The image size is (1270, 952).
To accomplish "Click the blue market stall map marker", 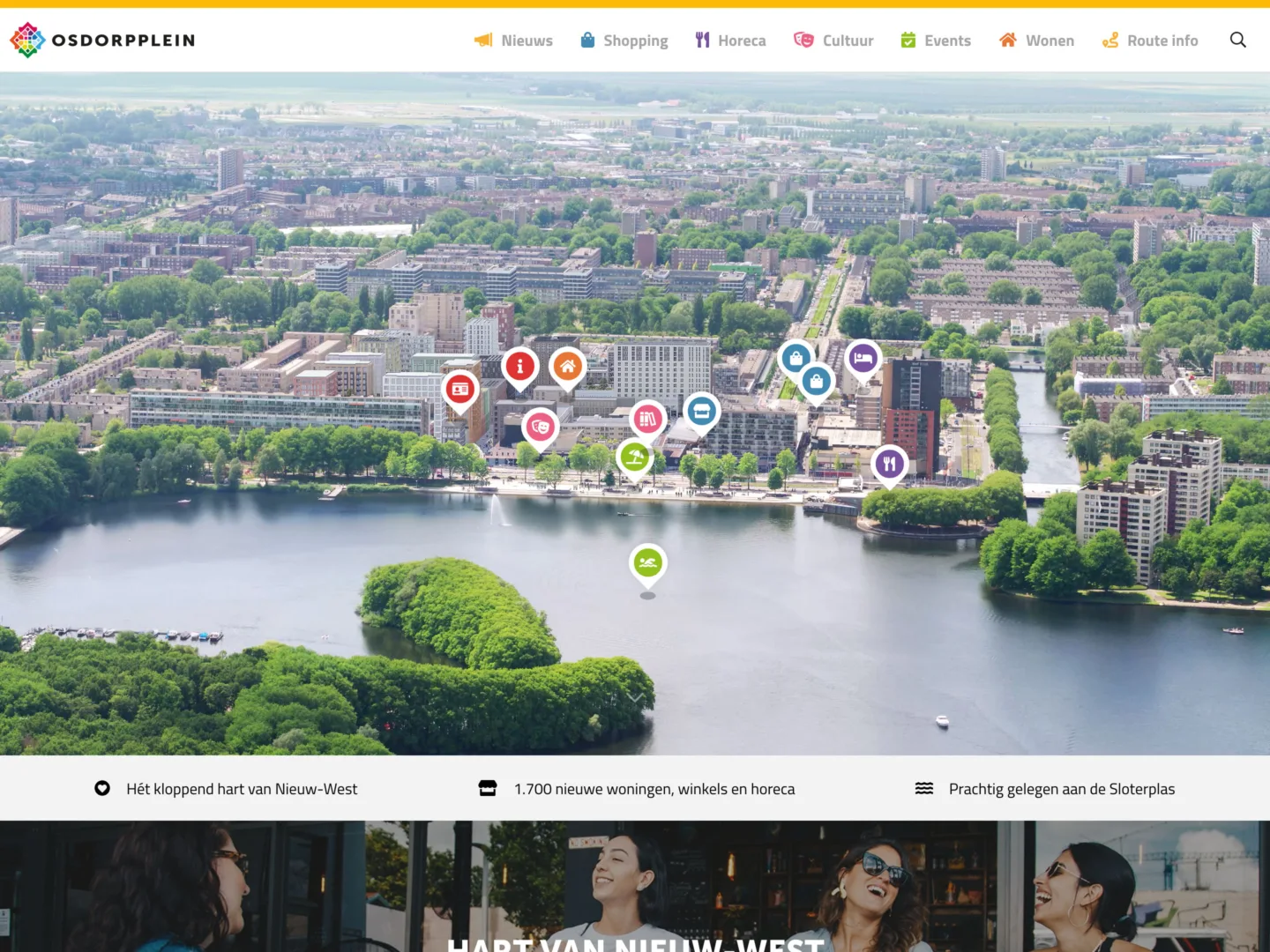I will coord(701,409).
